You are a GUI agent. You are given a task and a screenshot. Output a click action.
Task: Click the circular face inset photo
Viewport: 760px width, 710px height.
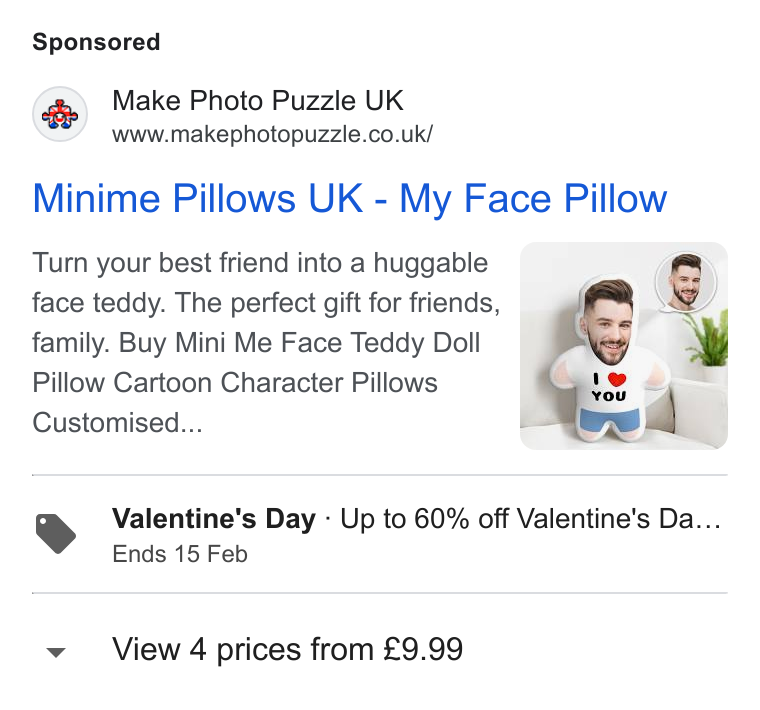click(x=686, y=282)
